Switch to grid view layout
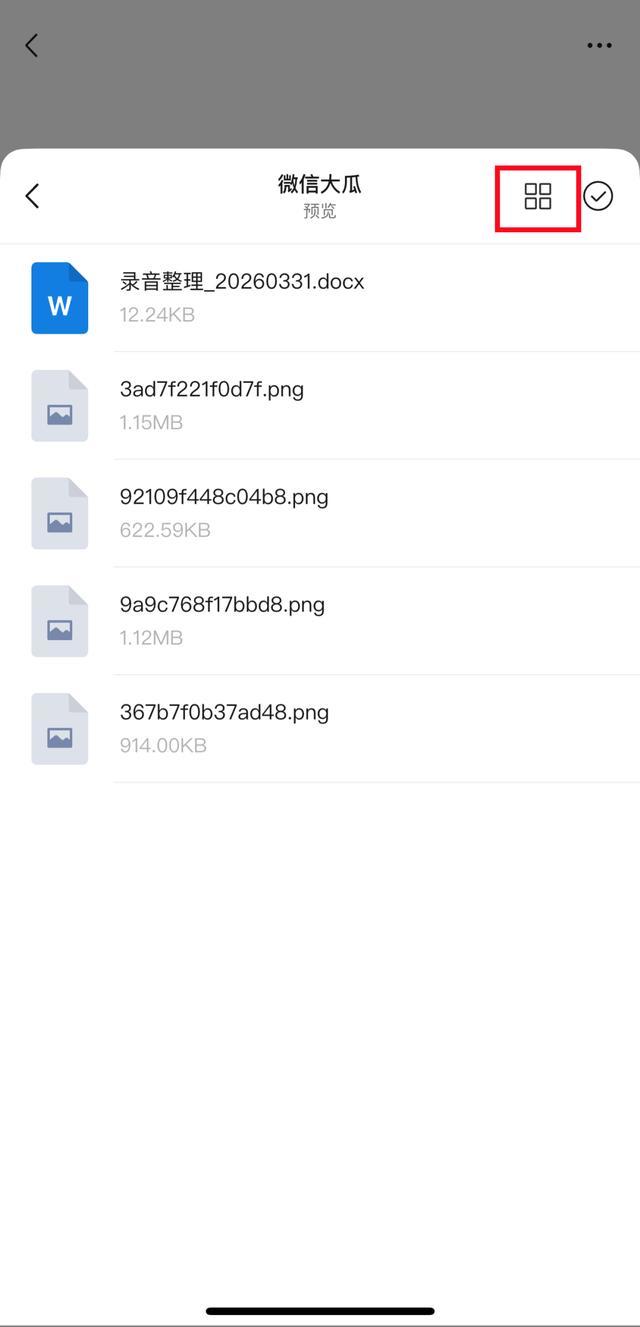The width and height of the screenshot is (640, 1327). point(538,196)
